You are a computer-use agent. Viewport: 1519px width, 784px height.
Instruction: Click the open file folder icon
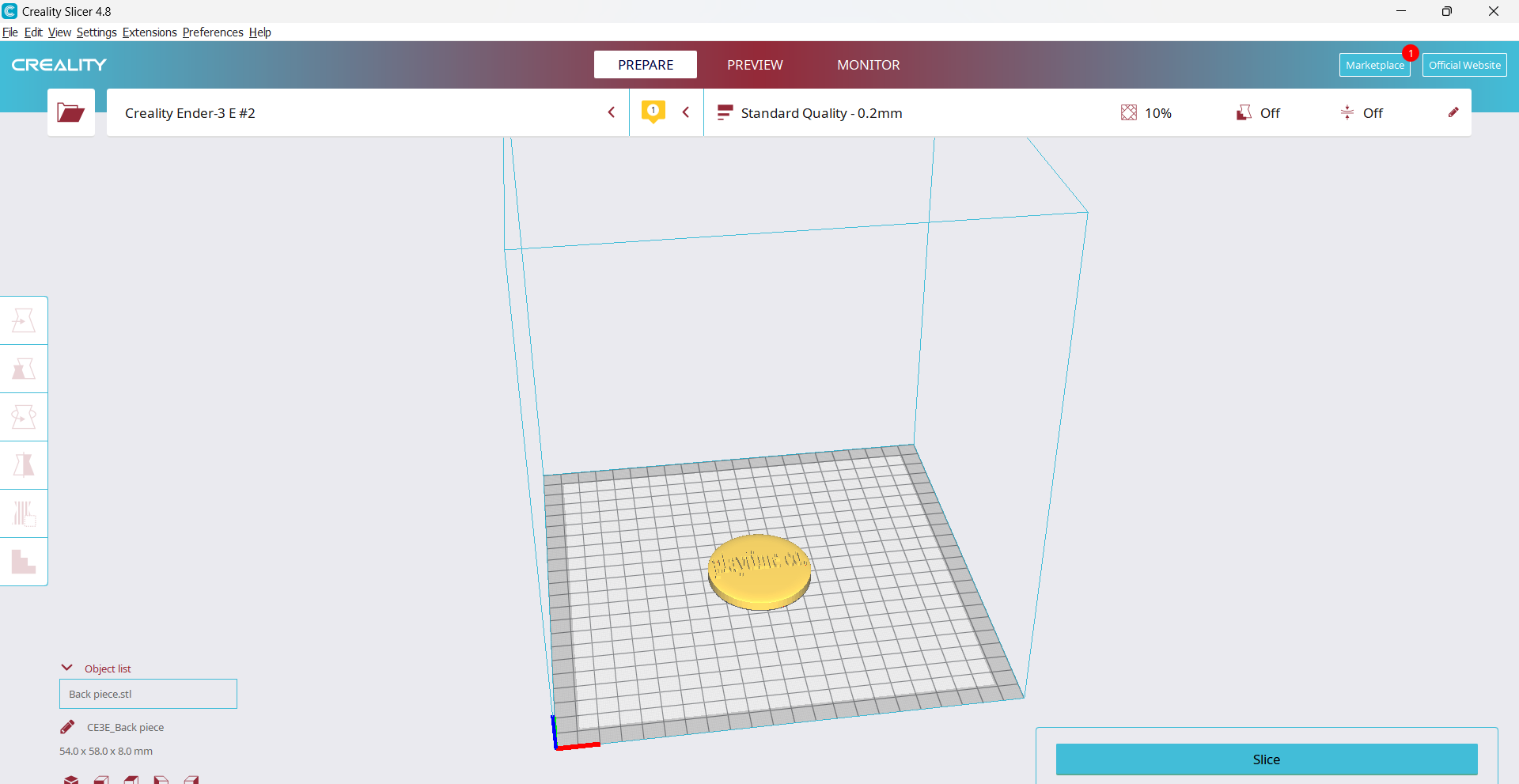coord(70,112)
